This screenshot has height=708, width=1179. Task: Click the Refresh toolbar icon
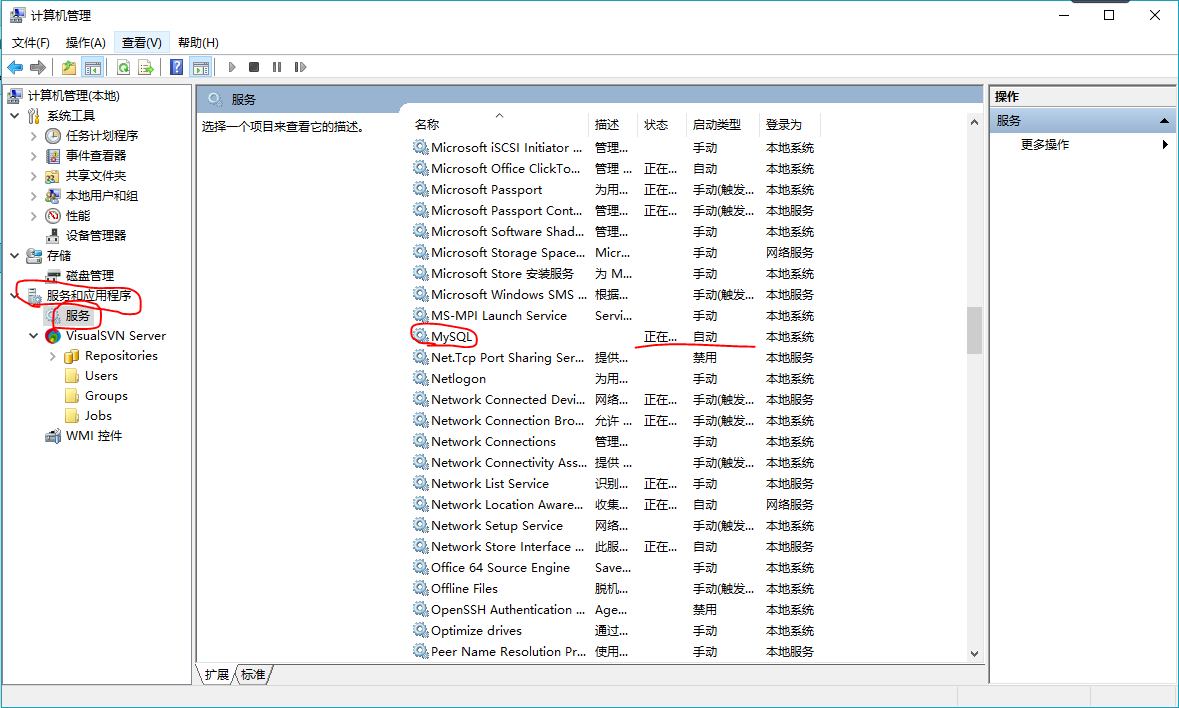[123, 68]
